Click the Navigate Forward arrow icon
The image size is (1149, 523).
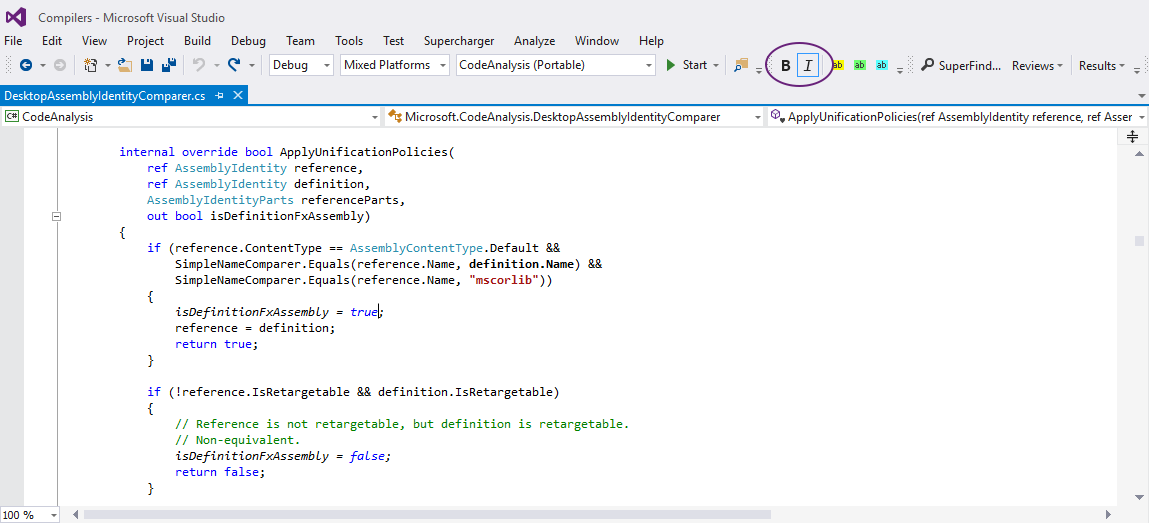pyautogui.click(x=60, y=65)
